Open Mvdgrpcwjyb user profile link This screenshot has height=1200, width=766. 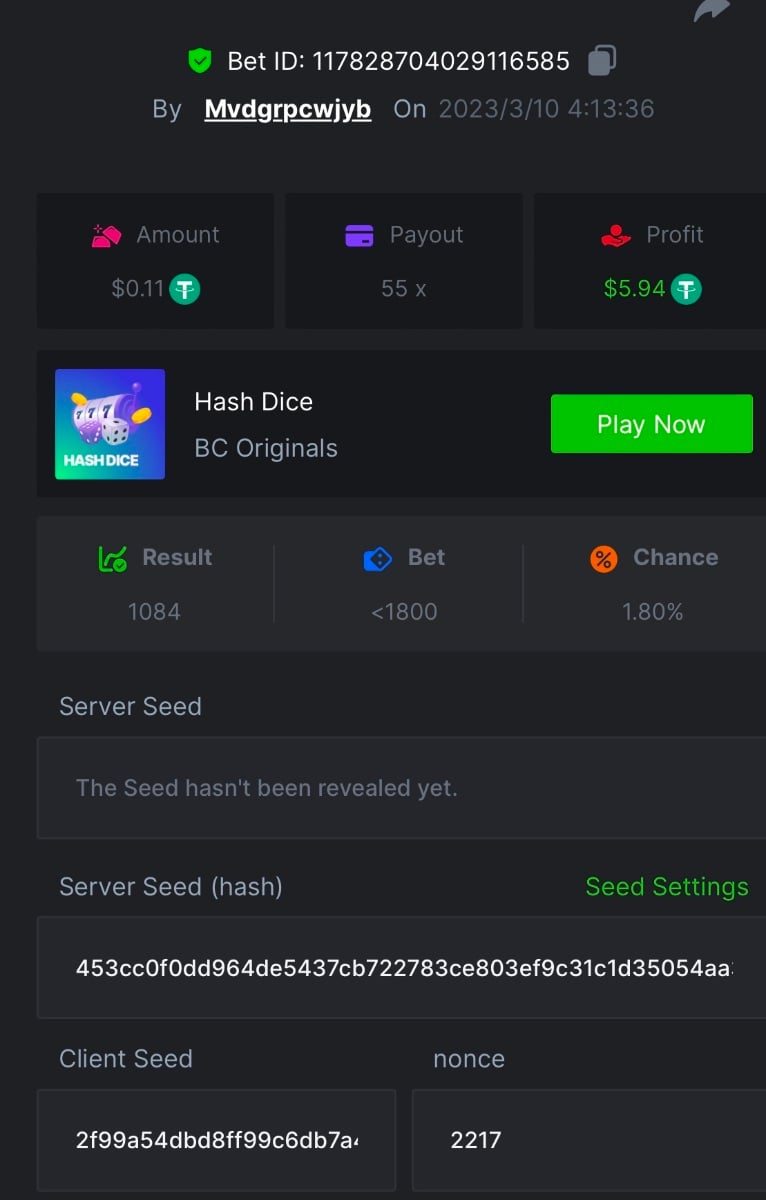click(x=288, y=109)
